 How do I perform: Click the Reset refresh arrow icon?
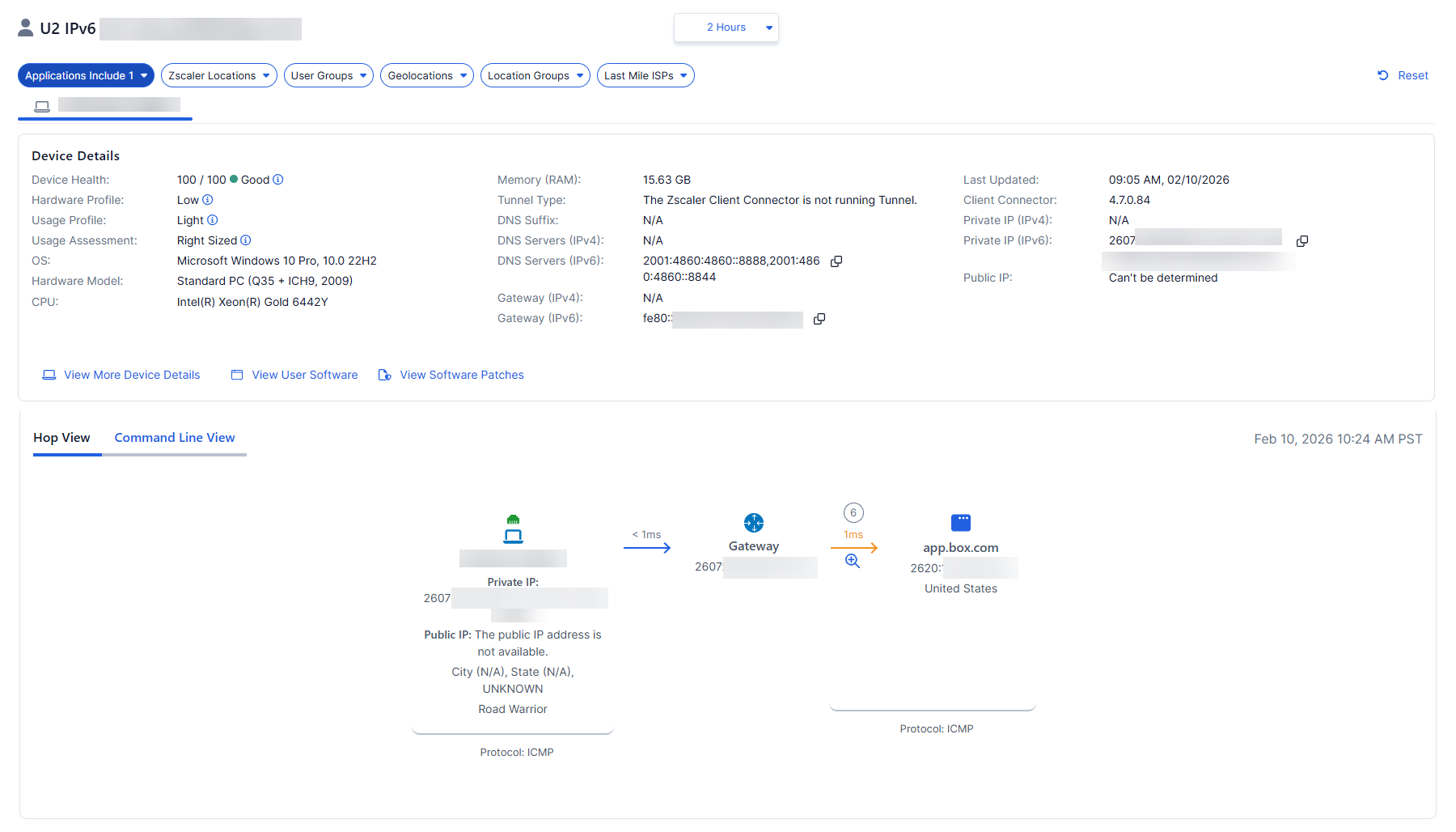pyautogui.click(x=1383, y=75)
